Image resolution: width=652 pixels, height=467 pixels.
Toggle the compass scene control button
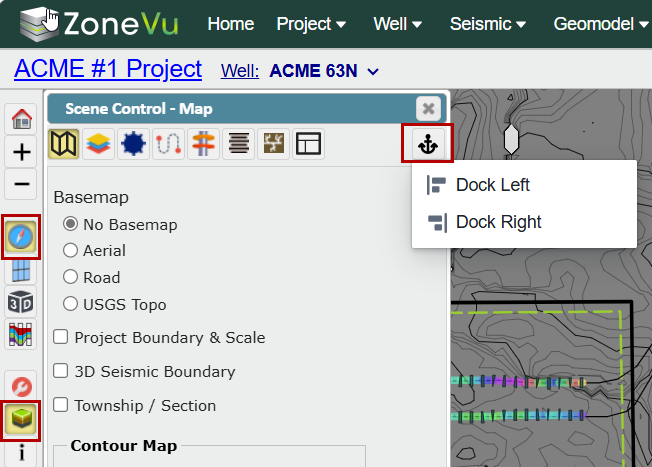point(21,237)
